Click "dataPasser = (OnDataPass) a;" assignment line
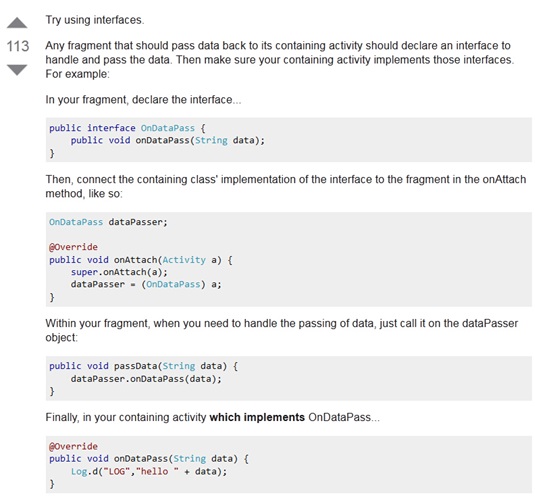This screenshot has width=535, height=496. point(146,285)
